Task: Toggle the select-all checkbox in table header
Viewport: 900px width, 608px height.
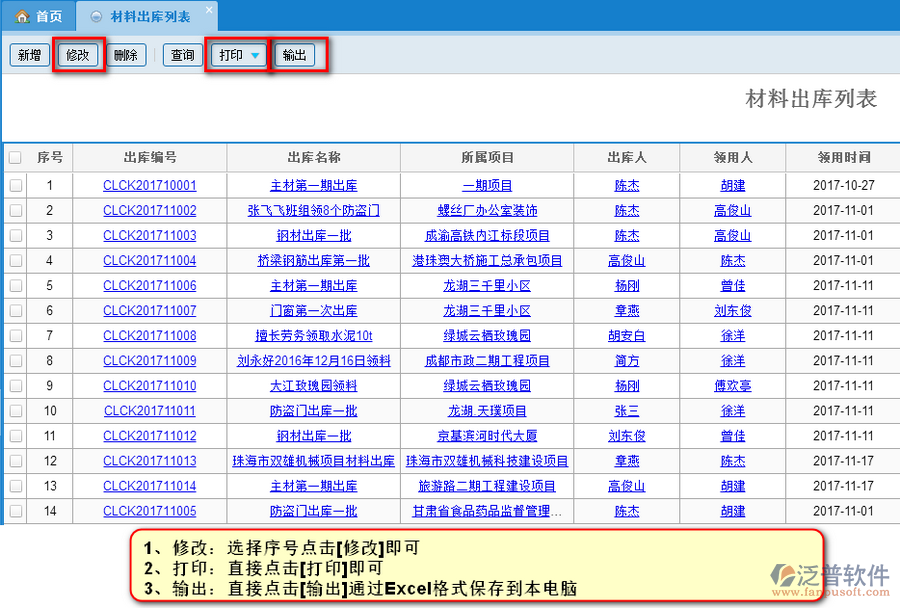Action: tap(15, 157)
